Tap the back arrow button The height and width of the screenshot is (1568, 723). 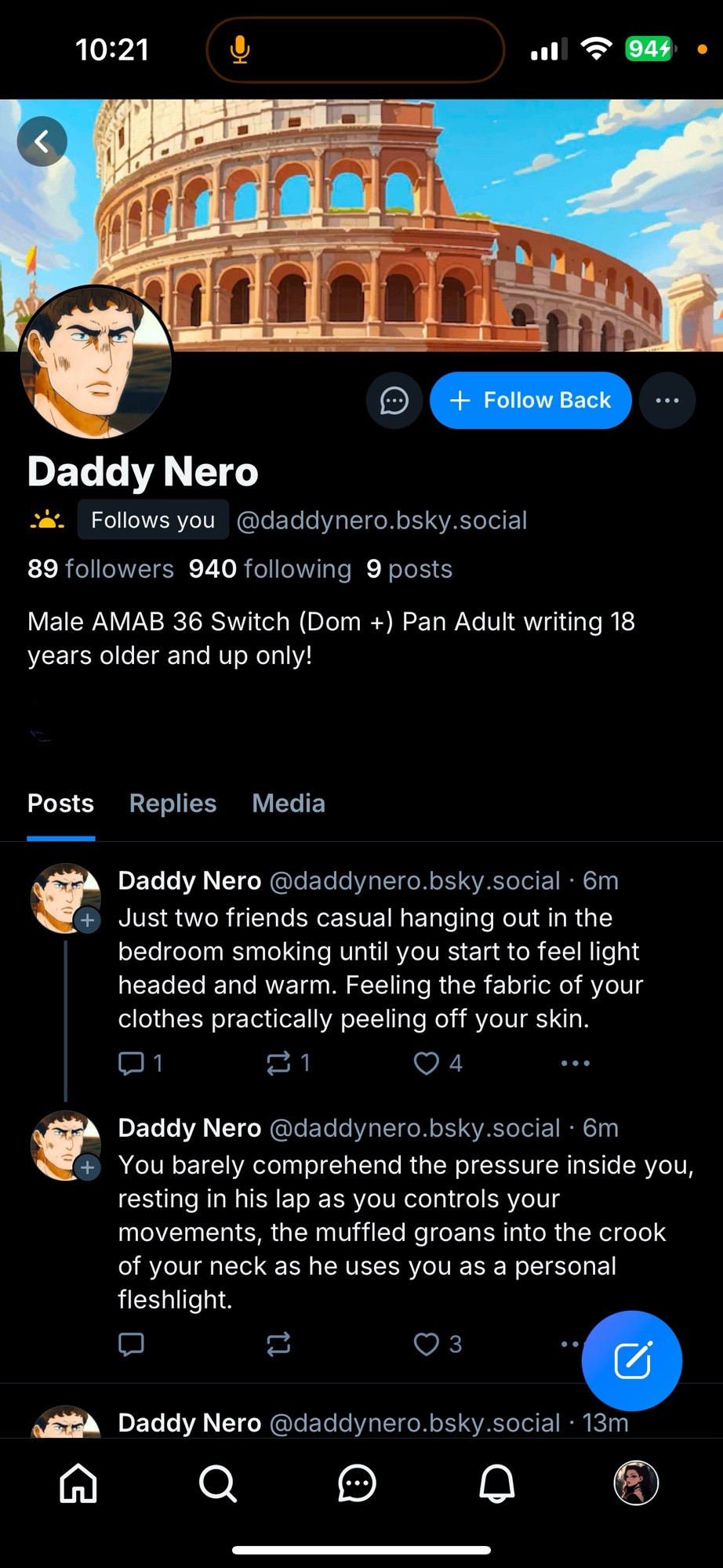42,141
